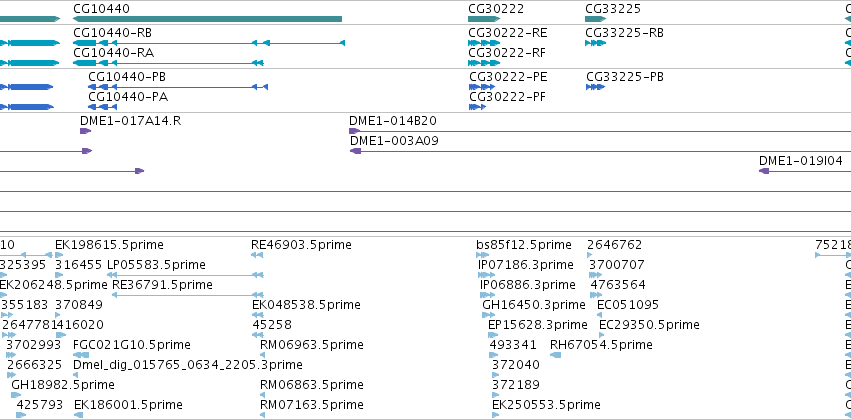Click the CG30222 gene arrow glyph
This screenshot has height=420, width=851.
484,19
